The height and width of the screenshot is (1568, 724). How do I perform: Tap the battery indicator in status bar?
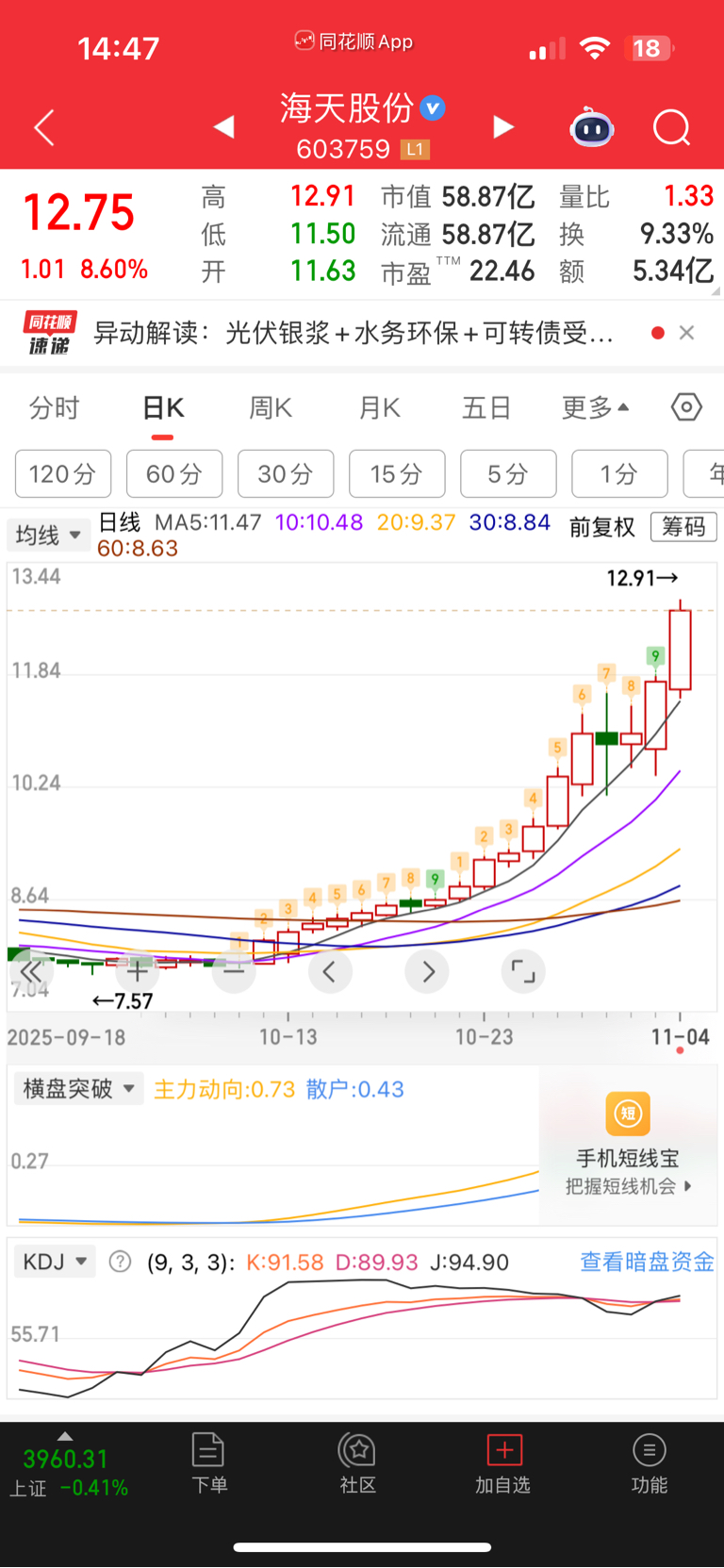tap(651, 48)
